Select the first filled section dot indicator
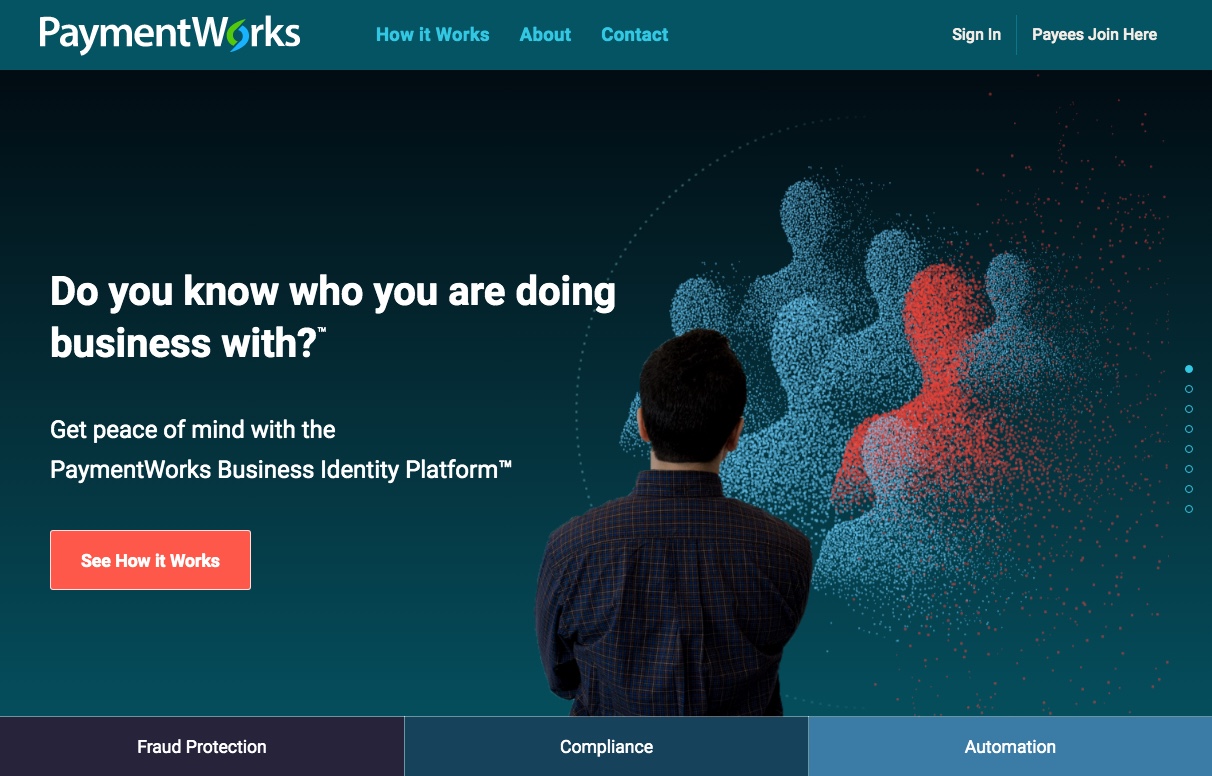Viewport: 1212px width, 776px height. tap(1189, 369)
